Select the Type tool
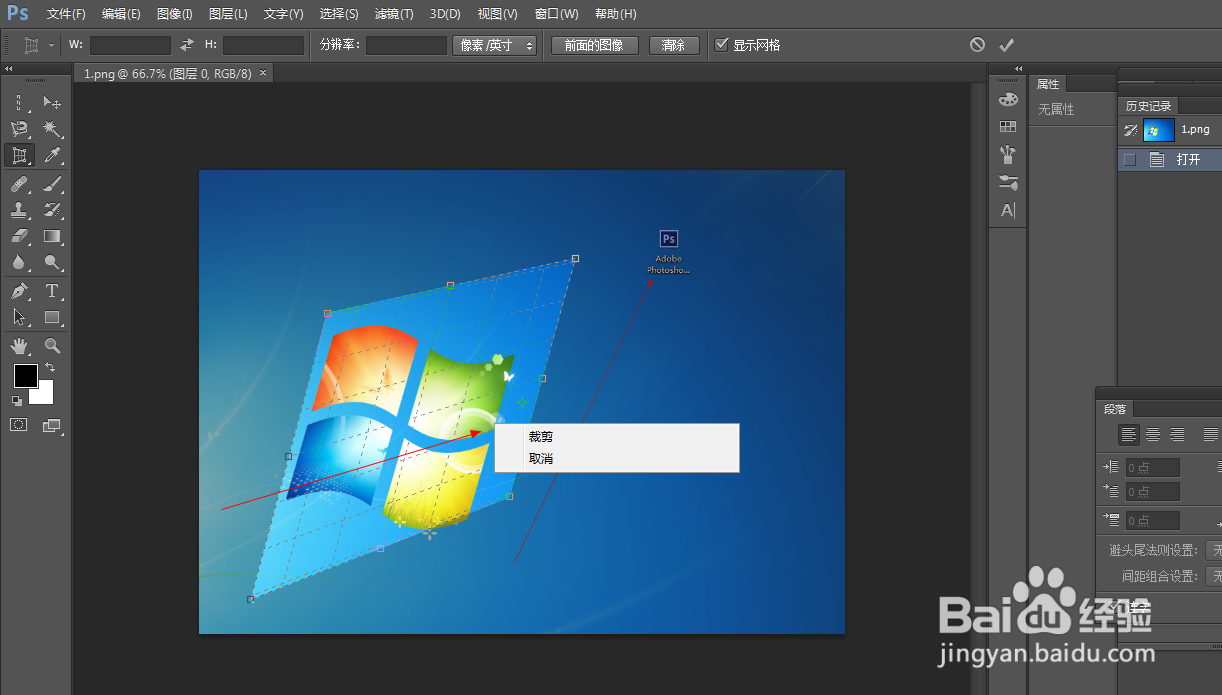 point(52,291)
